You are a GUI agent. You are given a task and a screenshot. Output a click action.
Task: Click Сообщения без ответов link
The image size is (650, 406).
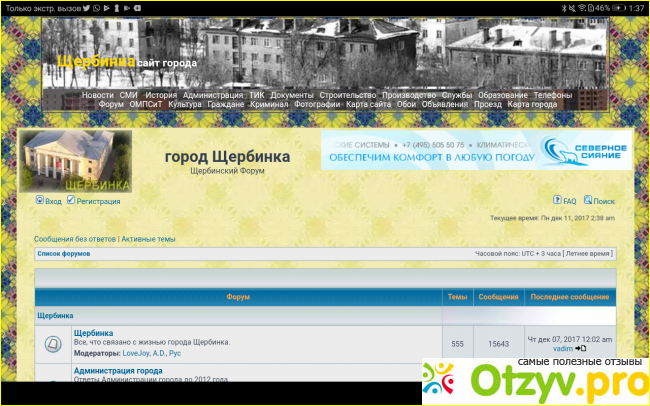(x=75, y=239)
